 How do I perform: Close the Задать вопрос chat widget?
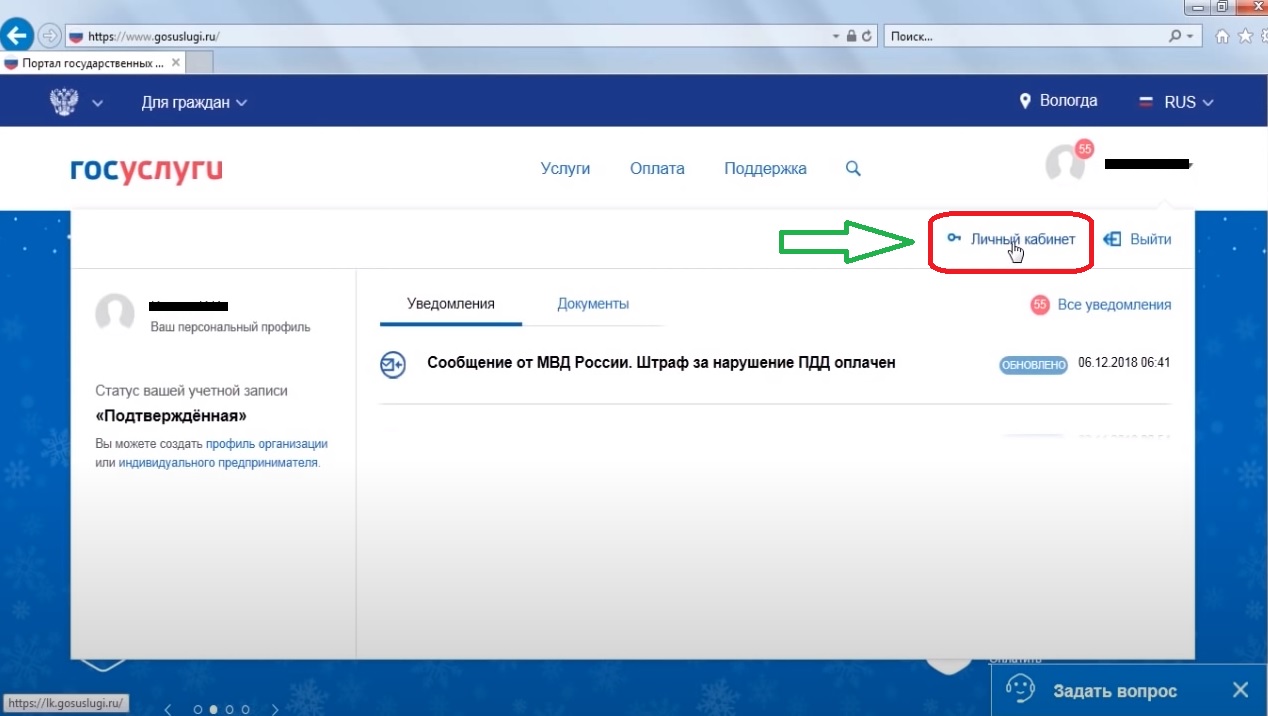click(1240, 690)
